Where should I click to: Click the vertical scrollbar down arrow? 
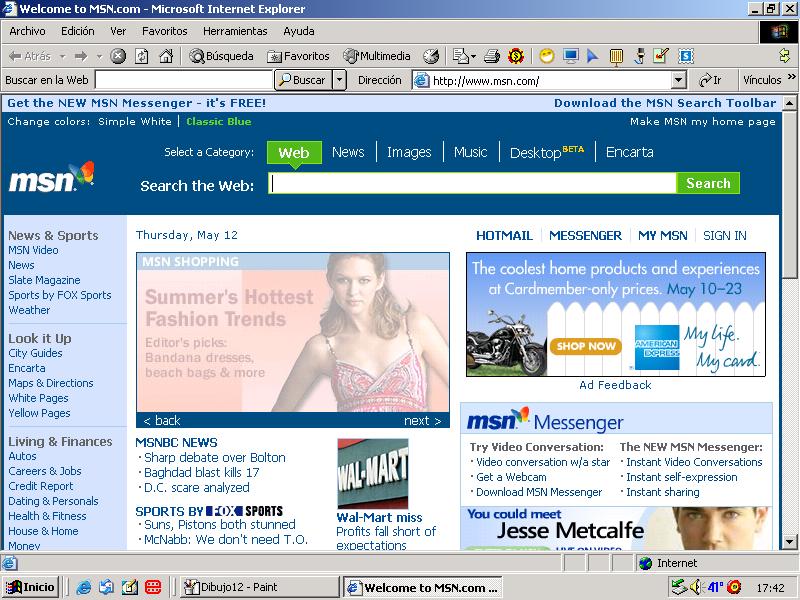[x=789, y=541]
